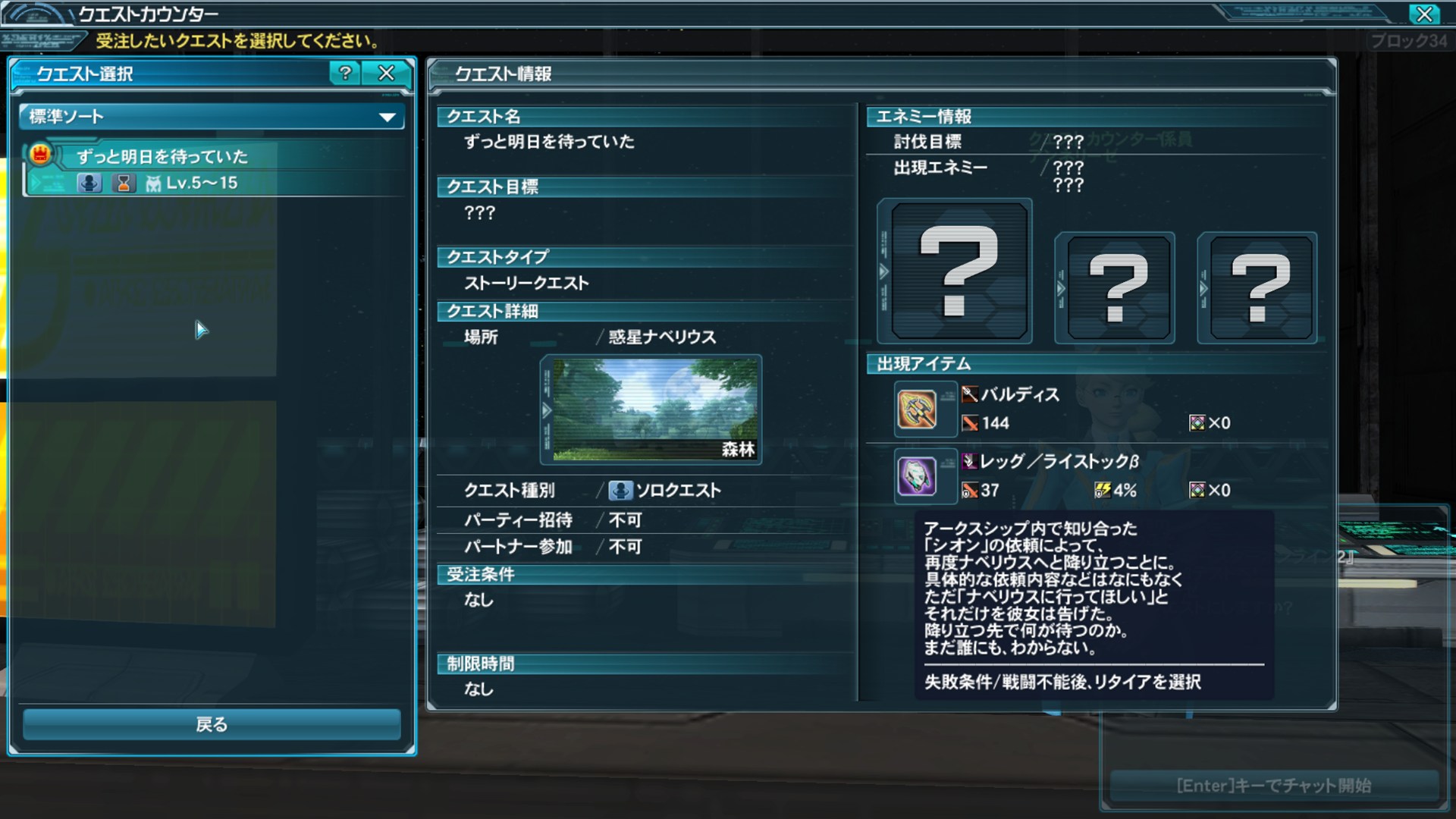Click the middle unknown enemy tile

(1119, 287)
